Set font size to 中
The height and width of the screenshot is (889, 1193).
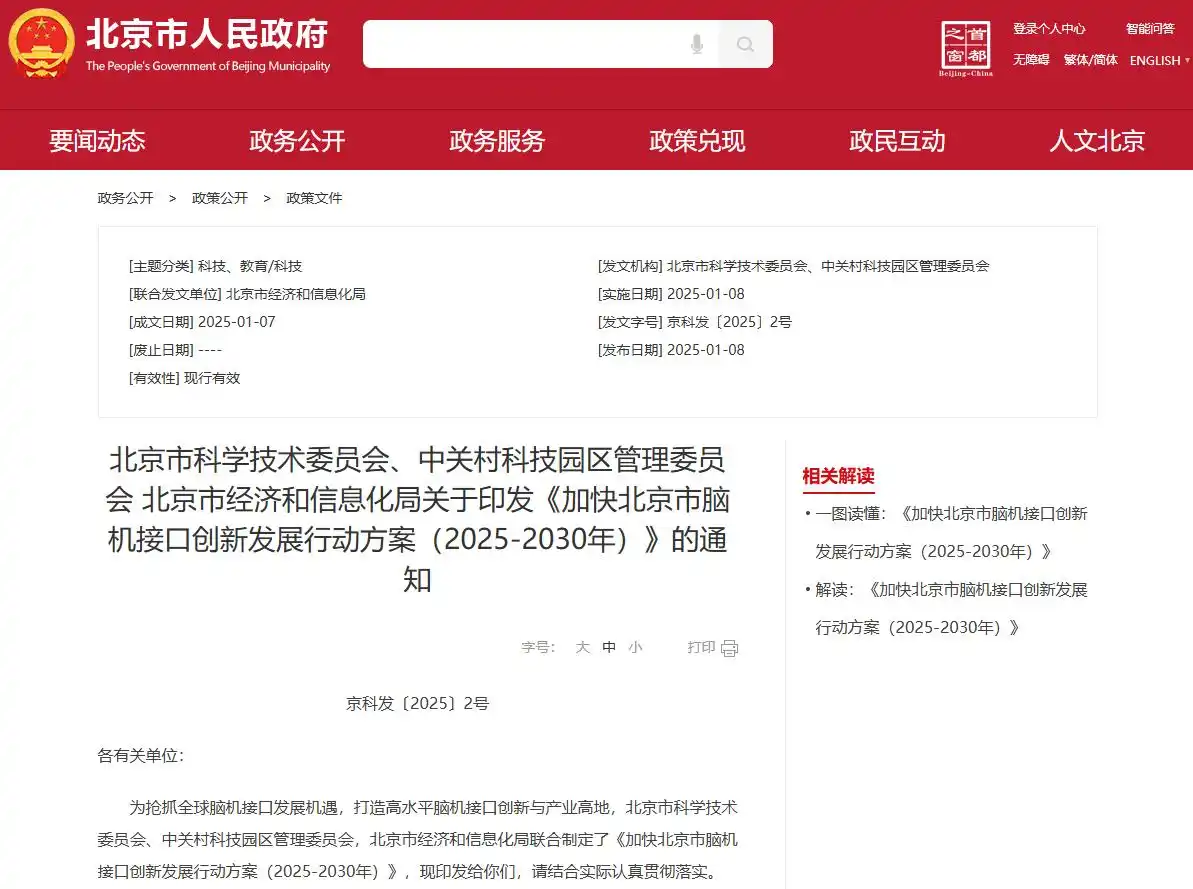pos(609,647)
